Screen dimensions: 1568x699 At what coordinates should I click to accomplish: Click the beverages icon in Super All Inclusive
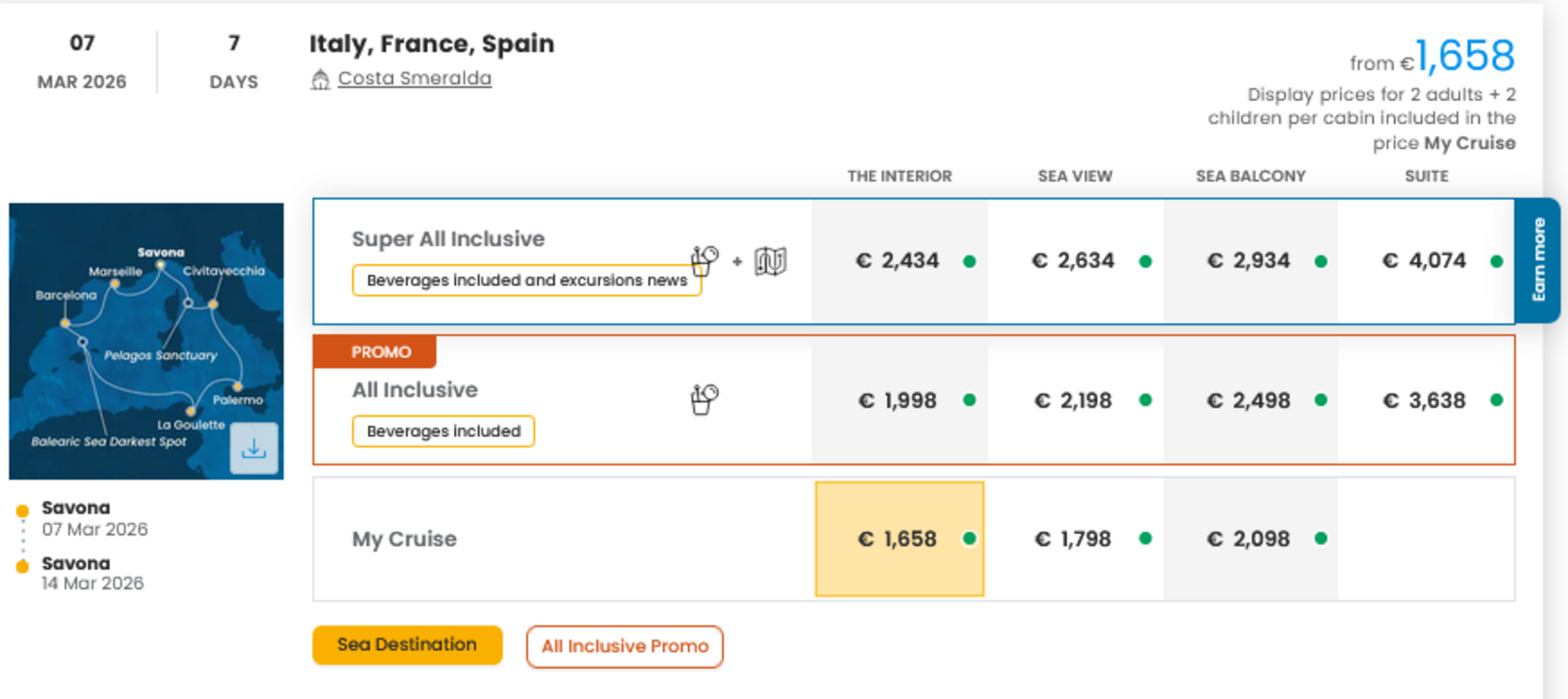(704, 260)
